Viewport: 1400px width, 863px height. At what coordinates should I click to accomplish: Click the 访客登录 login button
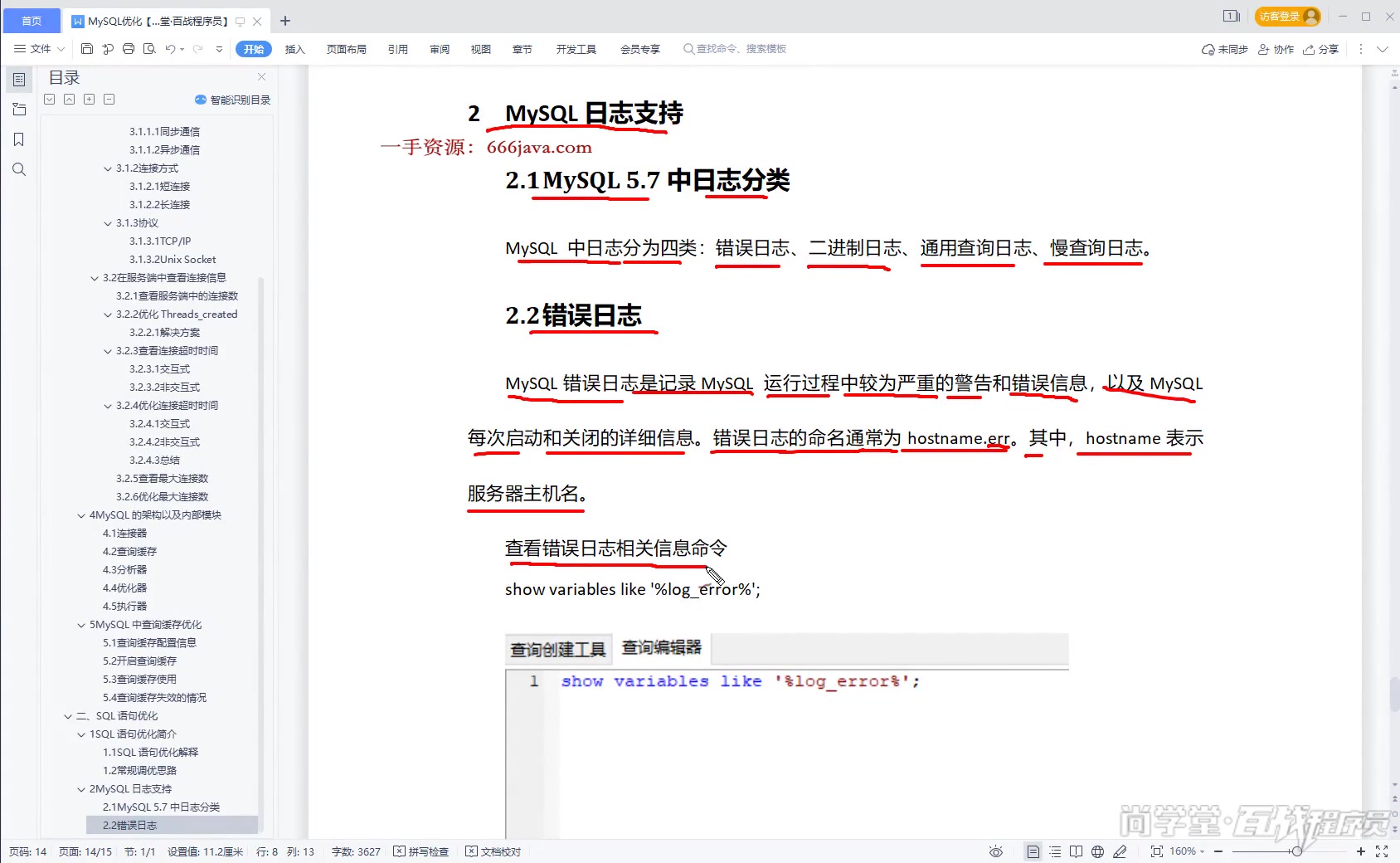(1287, 16)
